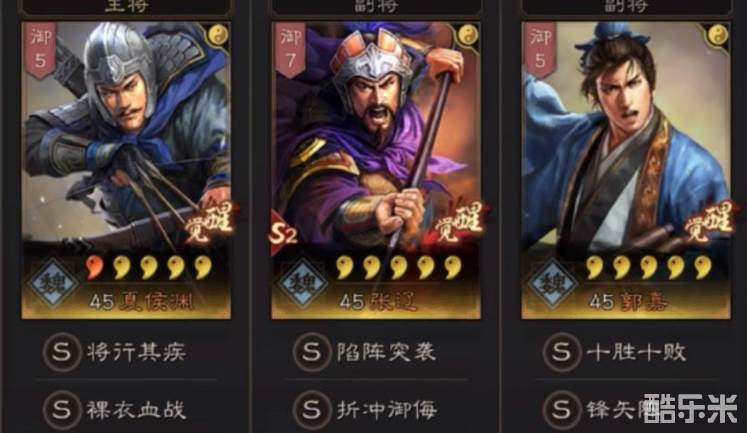Click Wei faction emblem on Xiahou Yuan card

coord(53,282)
